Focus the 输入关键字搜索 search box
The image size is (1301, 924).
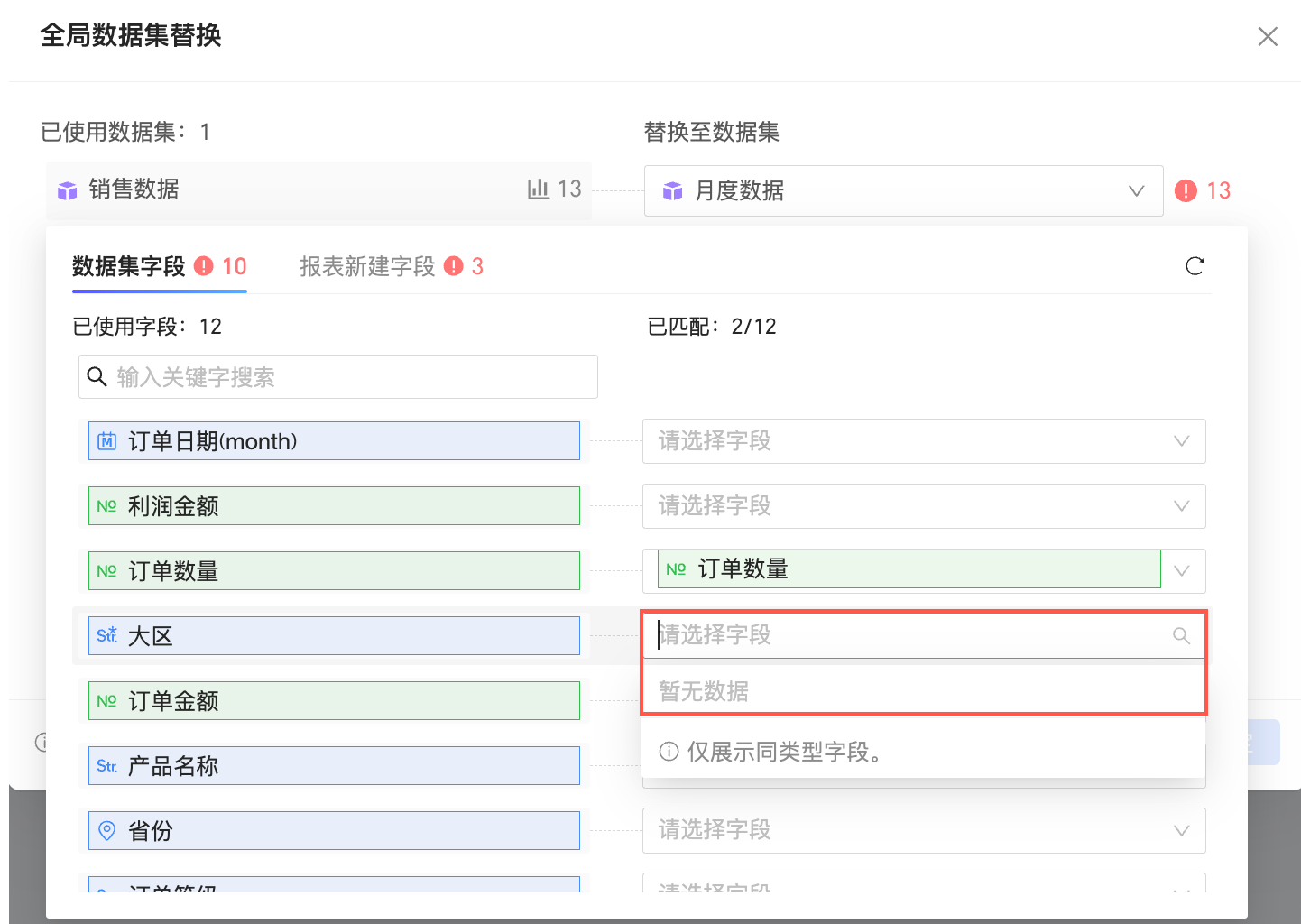pos(338,376)
